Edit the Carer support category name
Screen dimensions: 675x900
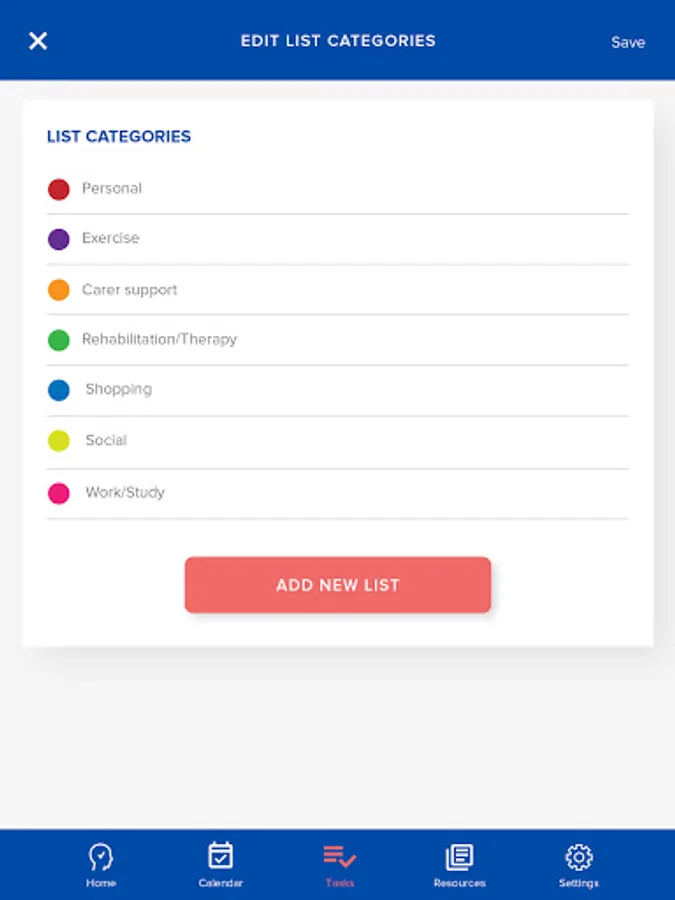130,290
